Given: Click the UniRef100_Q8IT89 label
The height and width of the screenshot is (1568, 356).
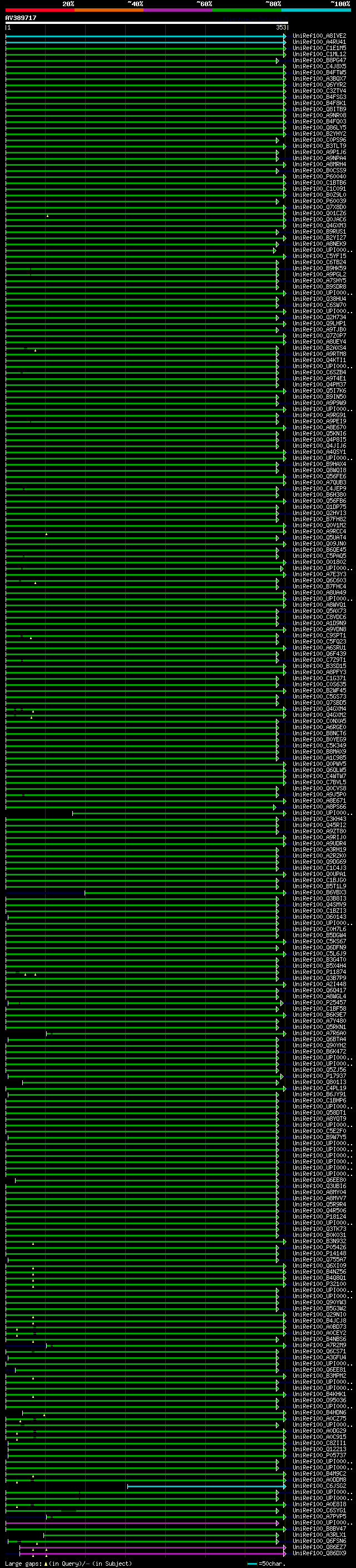Looking at the screenshot, I should pos(319,110).
